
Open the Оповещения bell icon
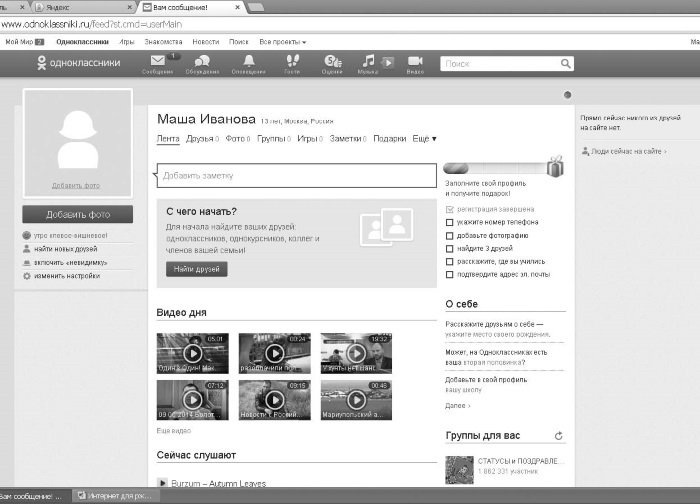pos(249,61)
